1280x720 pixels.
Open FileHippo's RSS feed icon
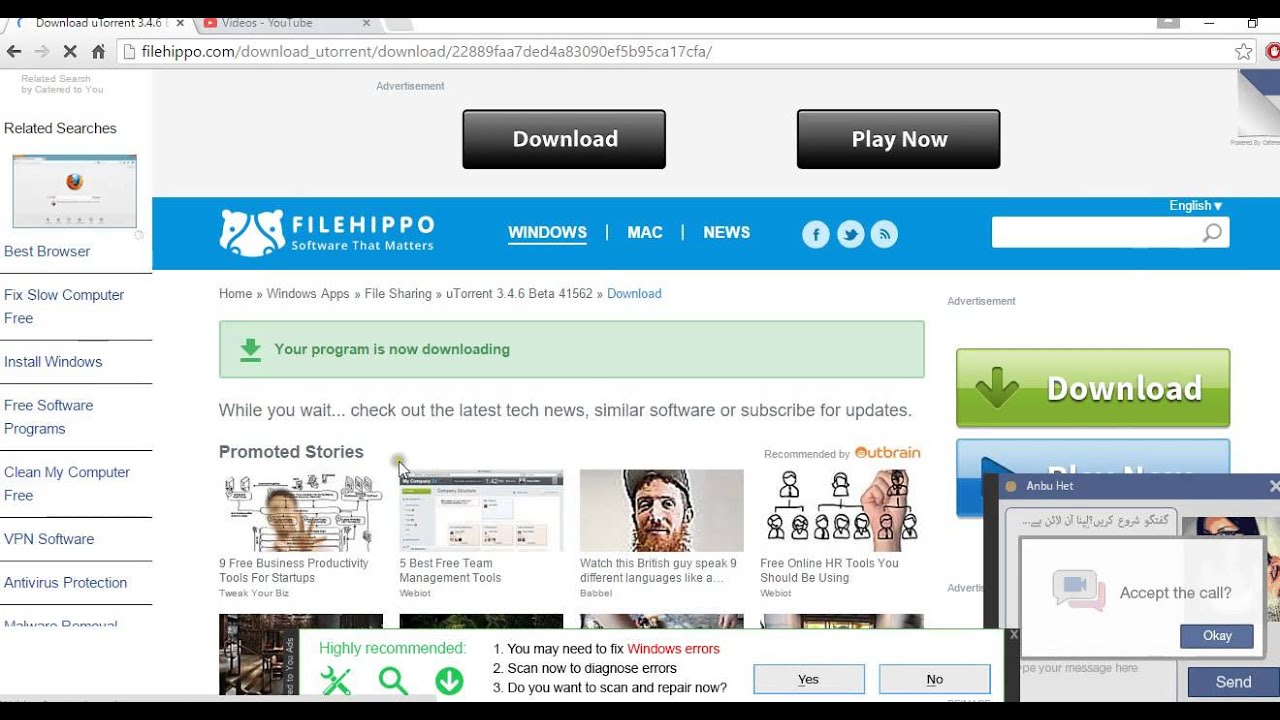[884, 234]
